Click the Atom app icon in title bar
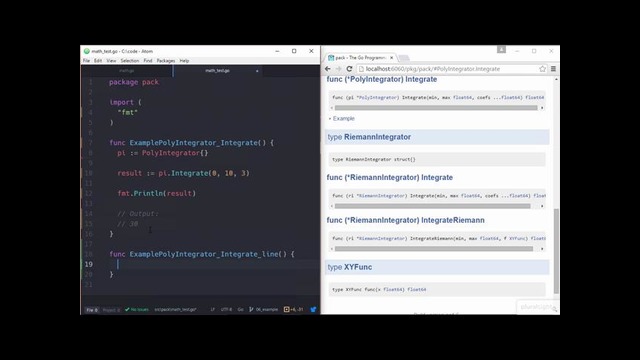 [87, 51]
